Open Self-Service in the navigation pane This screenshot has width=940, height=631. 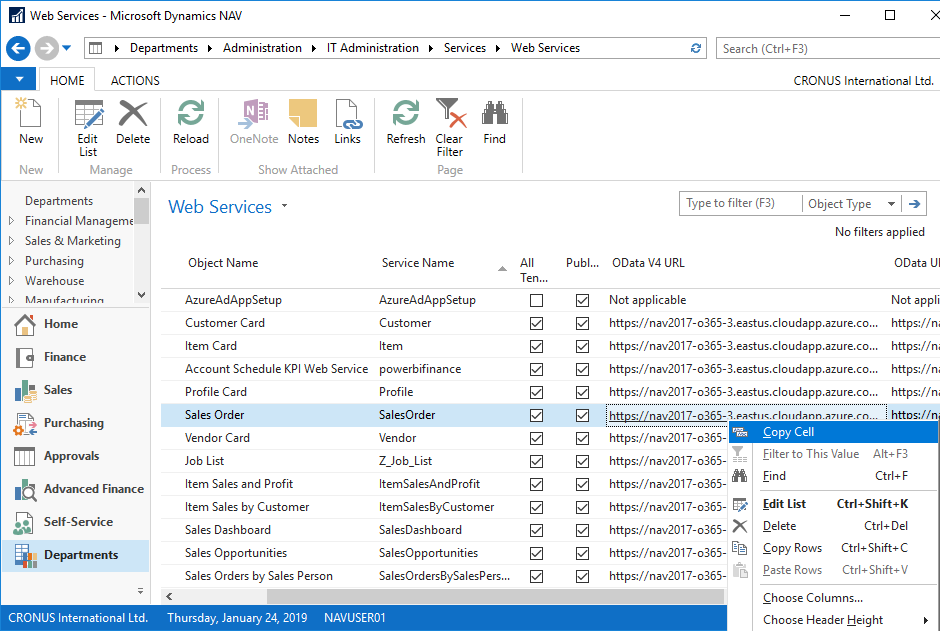(76, 522)
